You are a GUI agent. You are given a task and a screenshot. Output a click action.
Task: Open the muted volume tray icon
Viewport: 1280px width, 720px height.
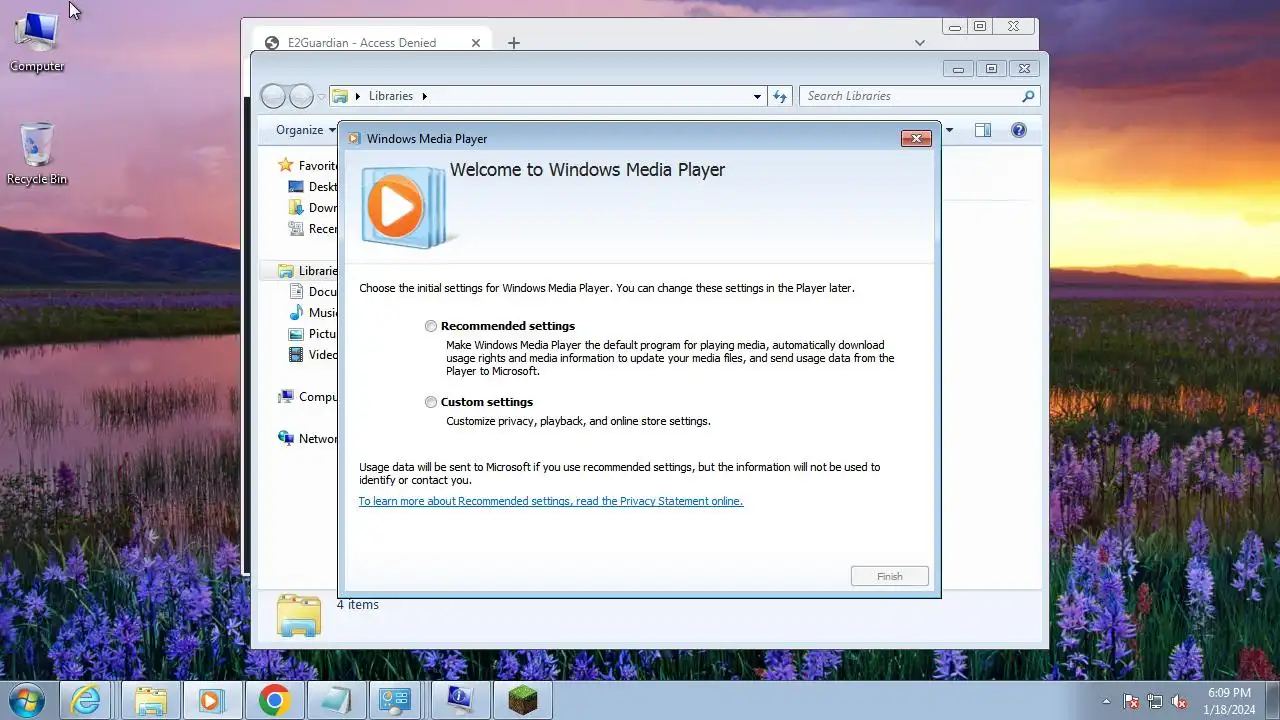coord(1179,701)
